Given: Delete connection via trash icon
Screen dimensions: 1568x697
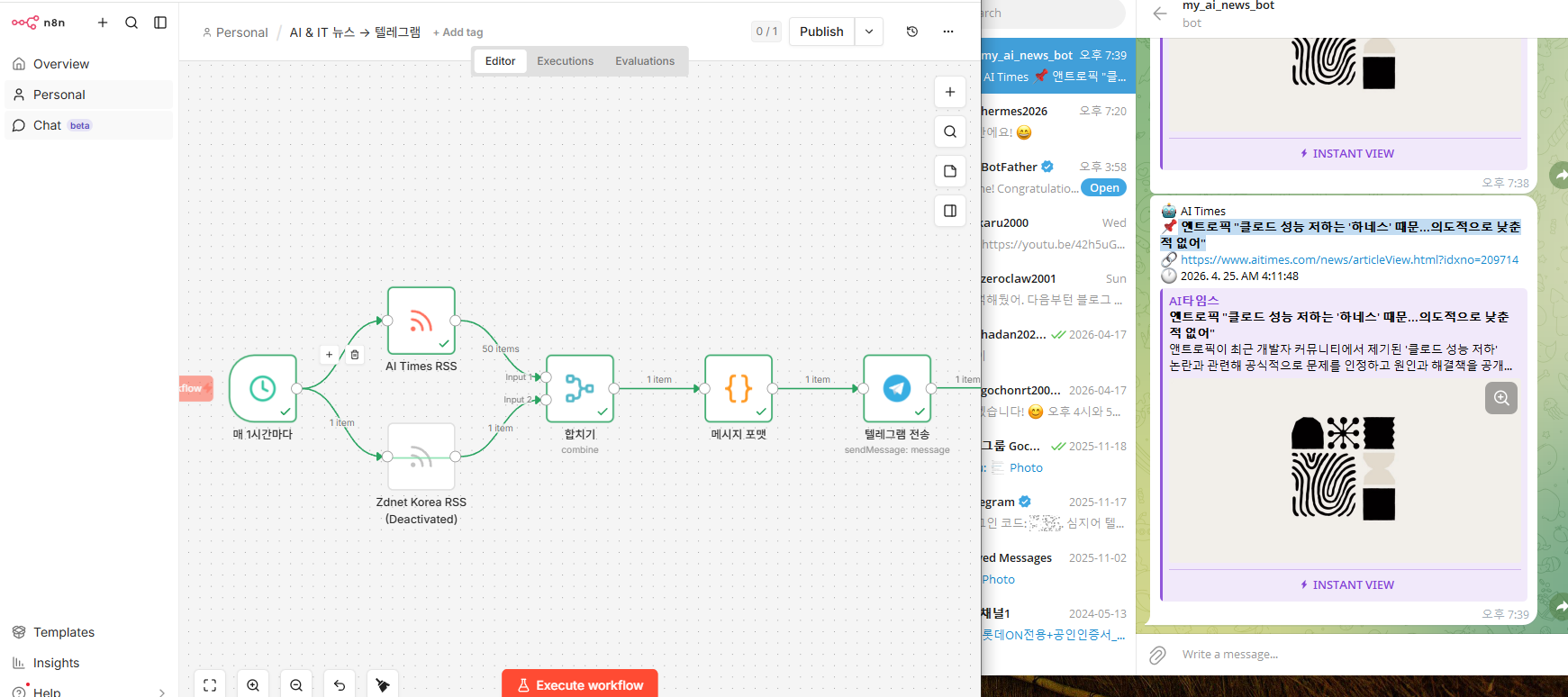Looking at the screenshot, I should tap(355, 355).
